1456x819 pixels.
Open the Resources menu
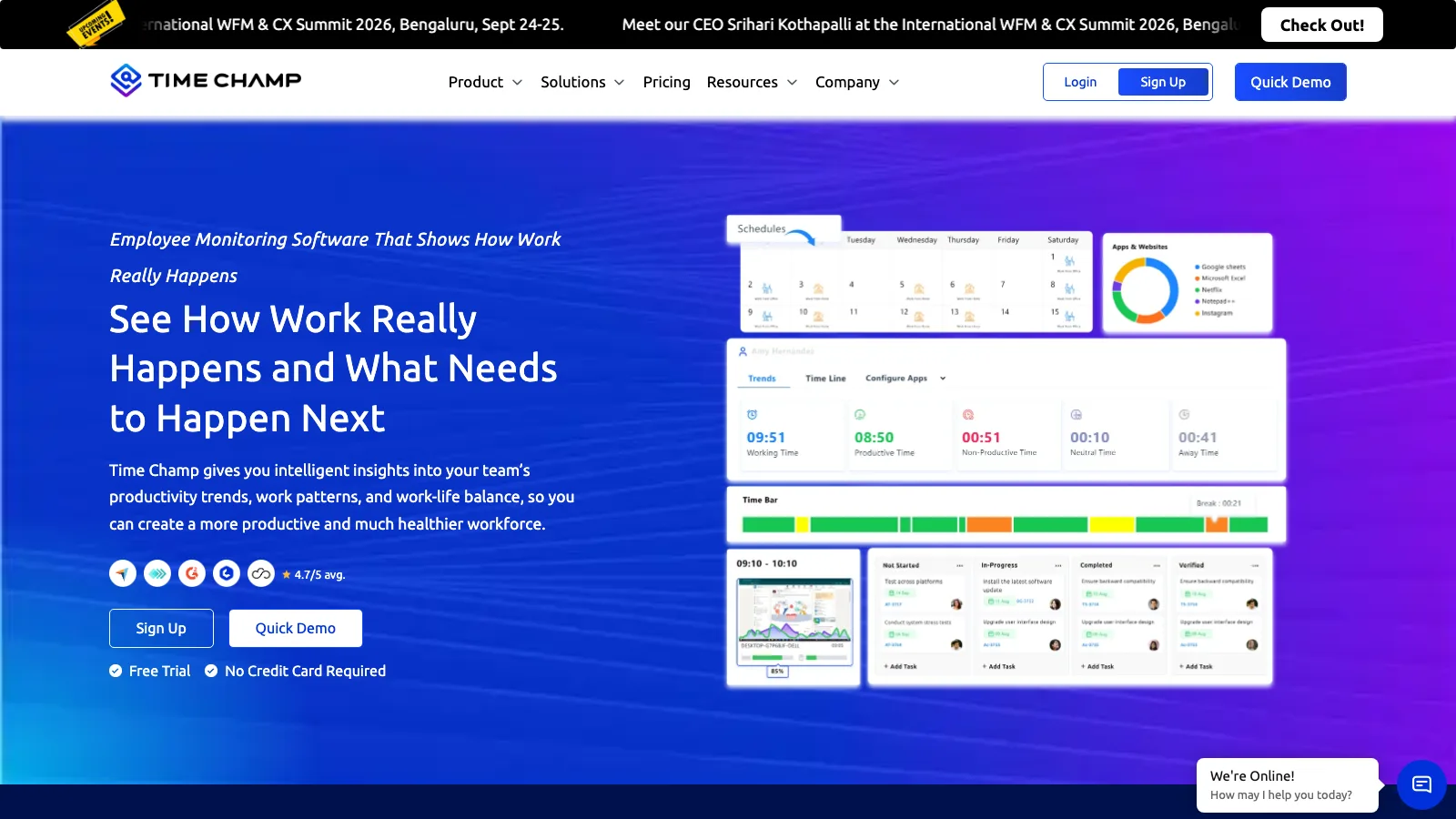(x=752, y=82)
